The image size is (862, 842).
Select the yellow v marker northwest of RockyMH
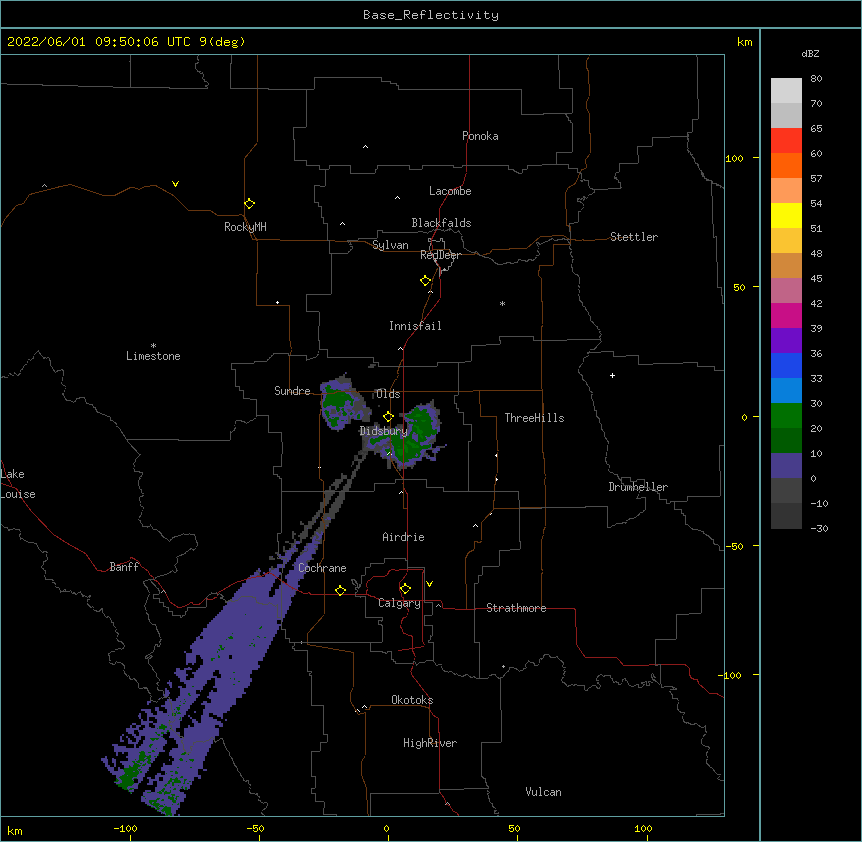click(x=175, y=184)
